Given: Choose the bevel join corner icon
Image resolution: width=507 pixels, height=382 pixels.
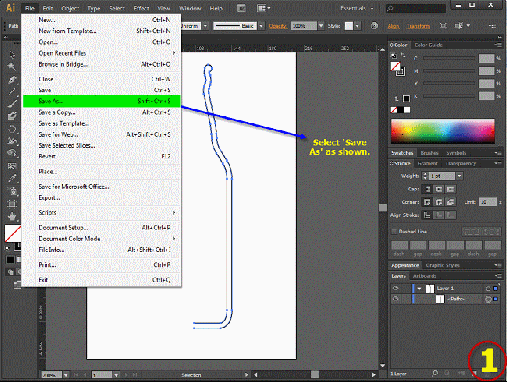Looking at the screenshot, I should click(x=450, y=202).
